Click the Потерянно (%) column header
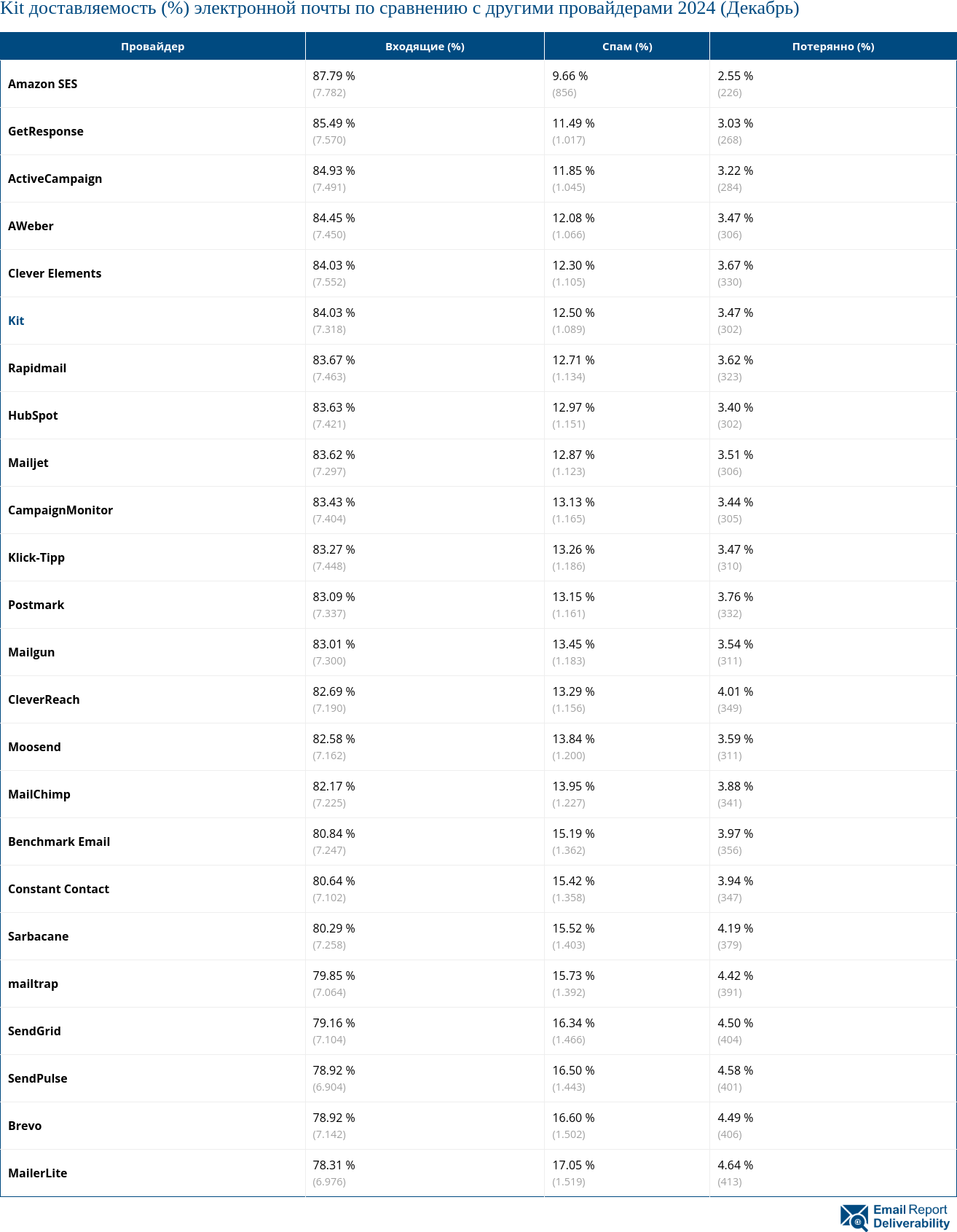 click(x=832, y=47)
